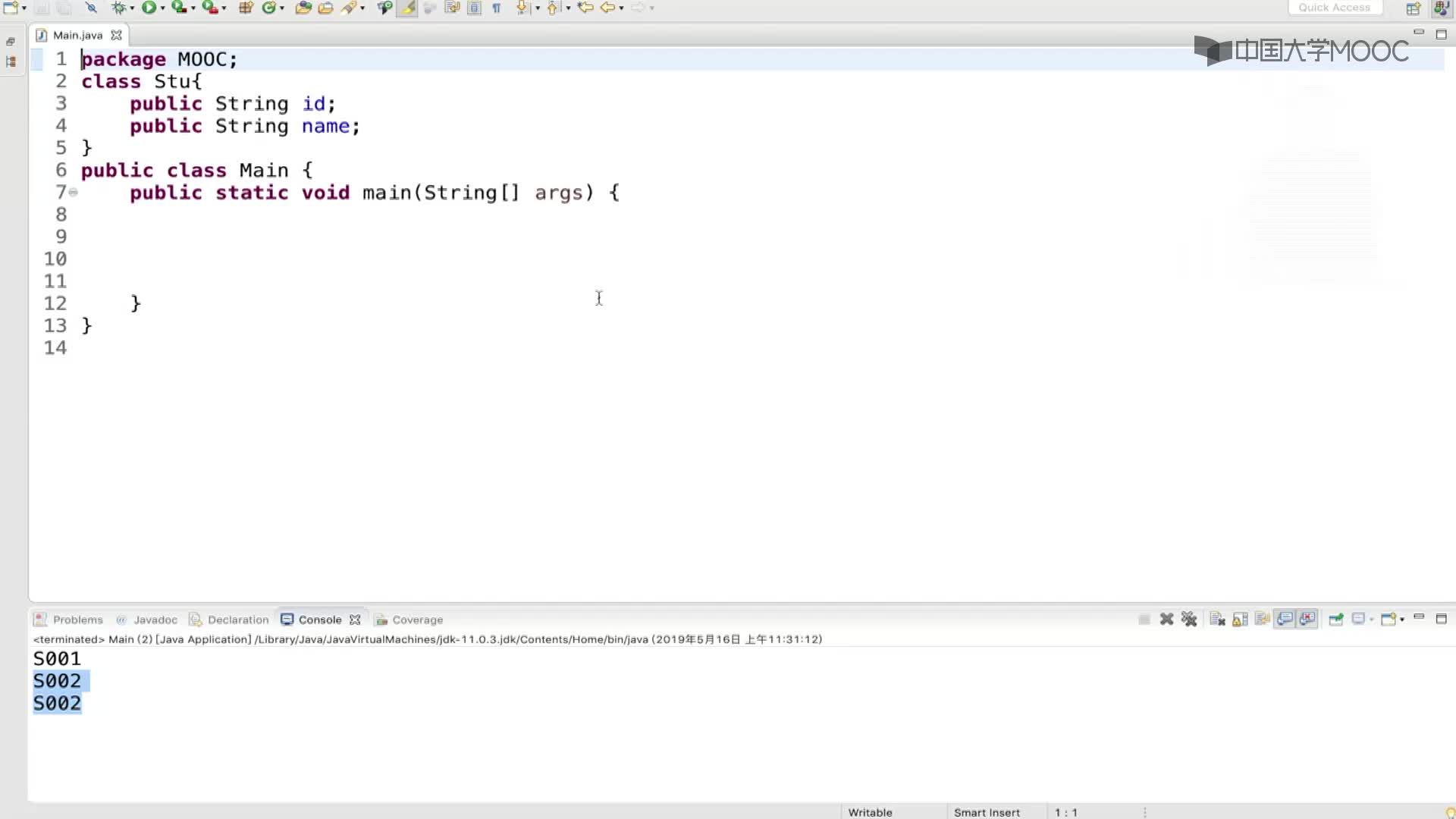
Task: Click the tip lightbulb icon in status bar
Action: pyautogui.click(x=1450, y=812)
